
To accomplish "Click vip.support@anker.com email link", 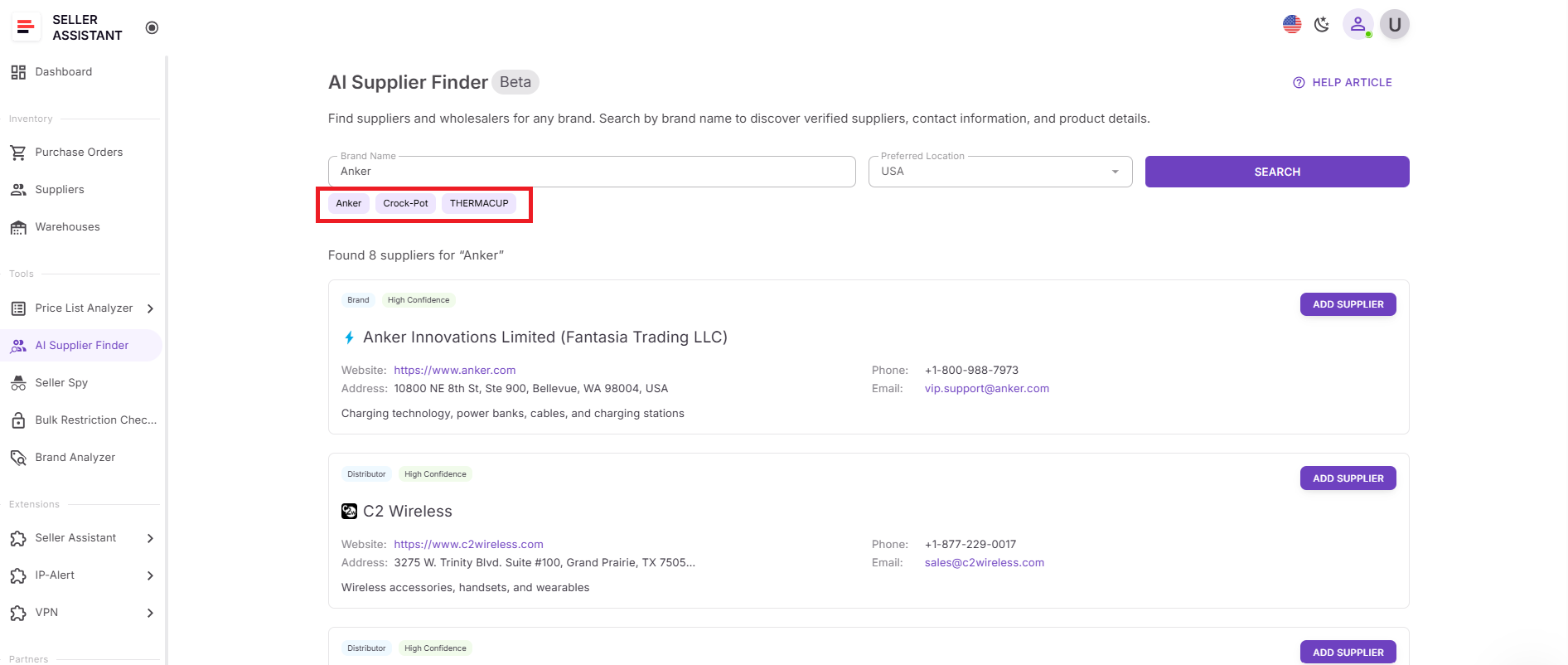I will 987,389.
